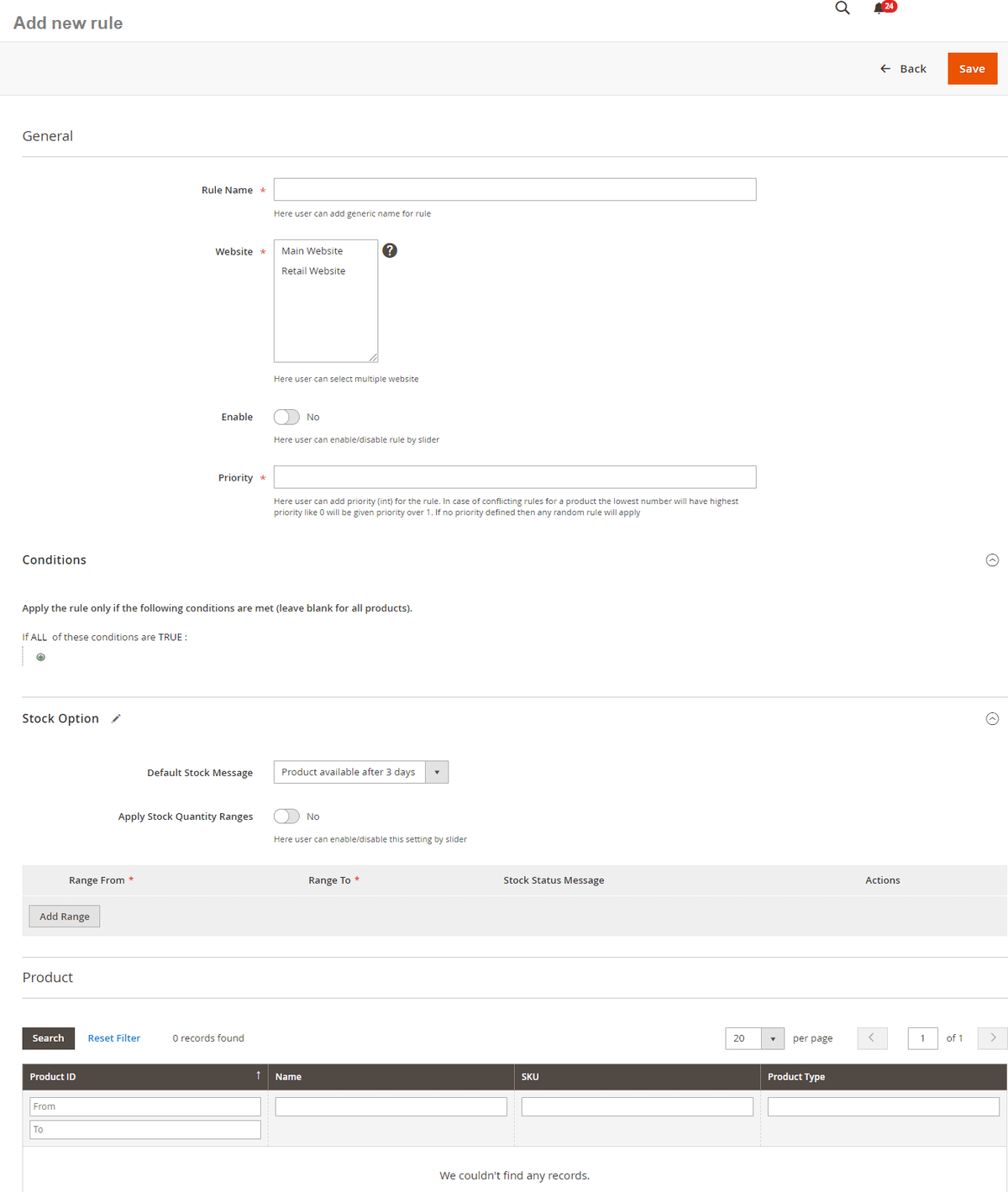Collapse the Stock Option section

992,719
